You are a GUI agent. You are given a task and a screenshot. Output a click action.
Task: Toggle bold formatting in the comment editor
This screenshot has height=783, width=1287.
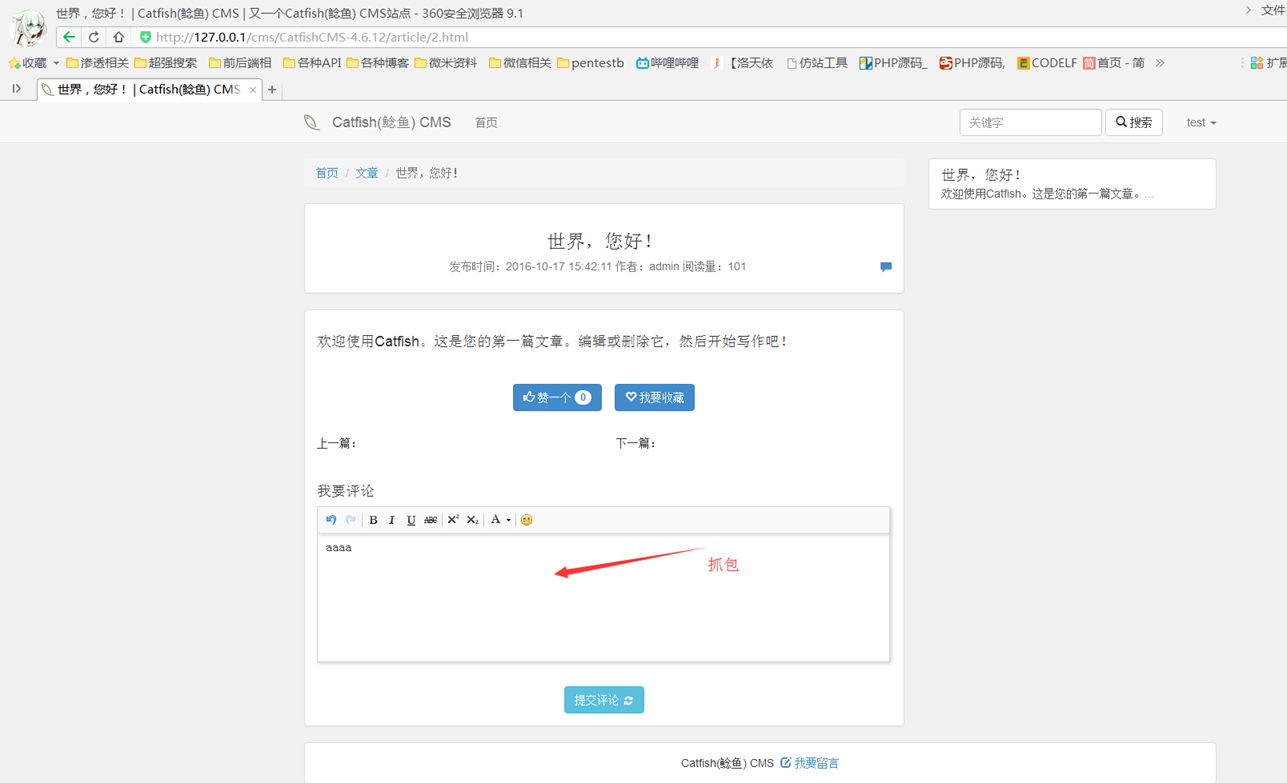(373, 520)
